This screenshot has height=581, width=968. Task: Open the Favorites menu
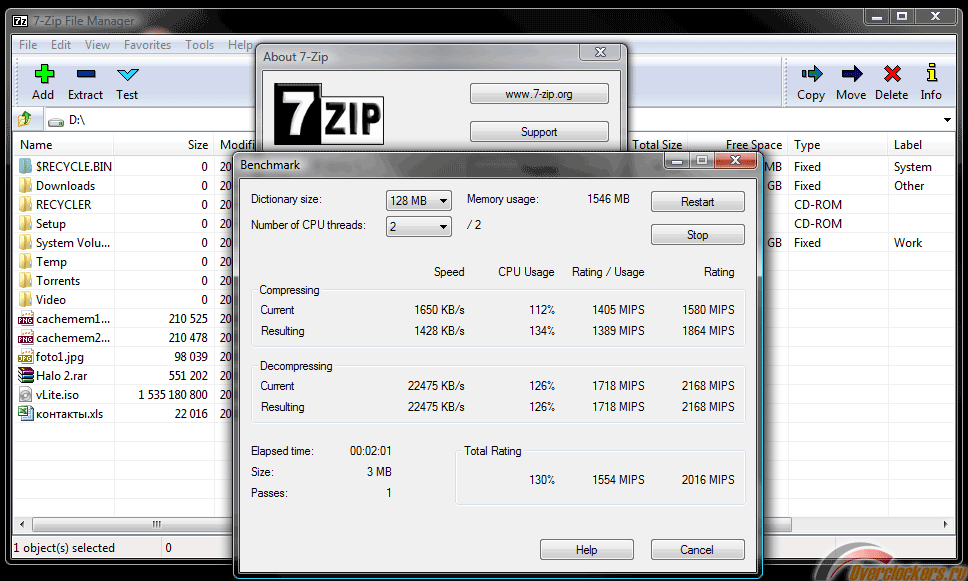pyautogui.click(x=147, y=44)
